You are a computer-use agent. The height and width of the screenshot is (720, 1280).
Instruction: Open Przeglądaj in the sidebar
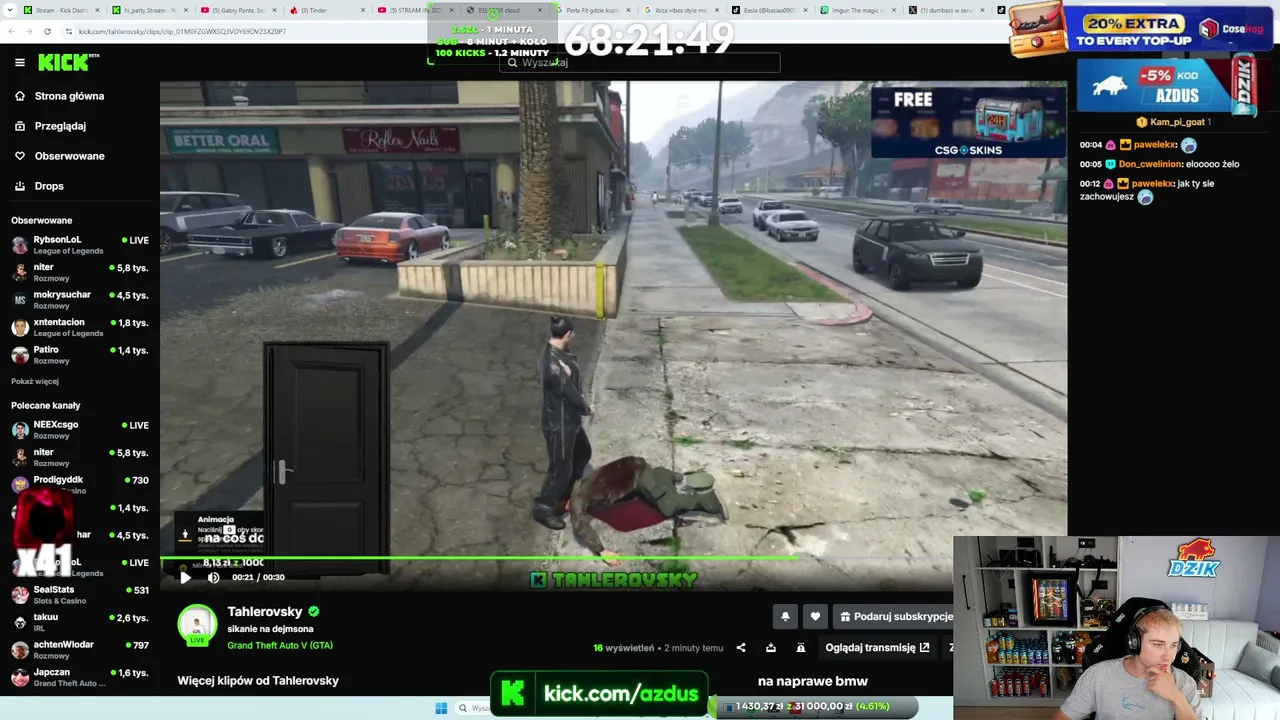pyautogui.click(x=60, y=126)
